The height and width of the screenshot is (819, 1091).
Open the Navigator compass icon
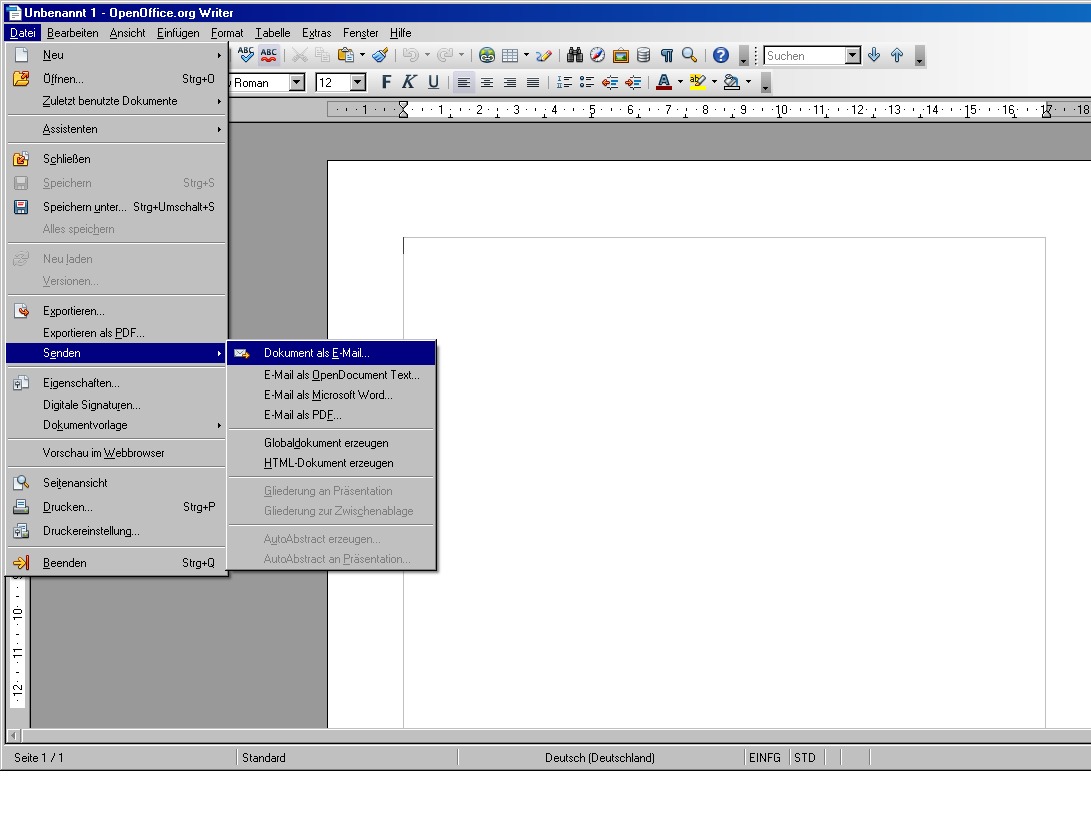[598, 55]
